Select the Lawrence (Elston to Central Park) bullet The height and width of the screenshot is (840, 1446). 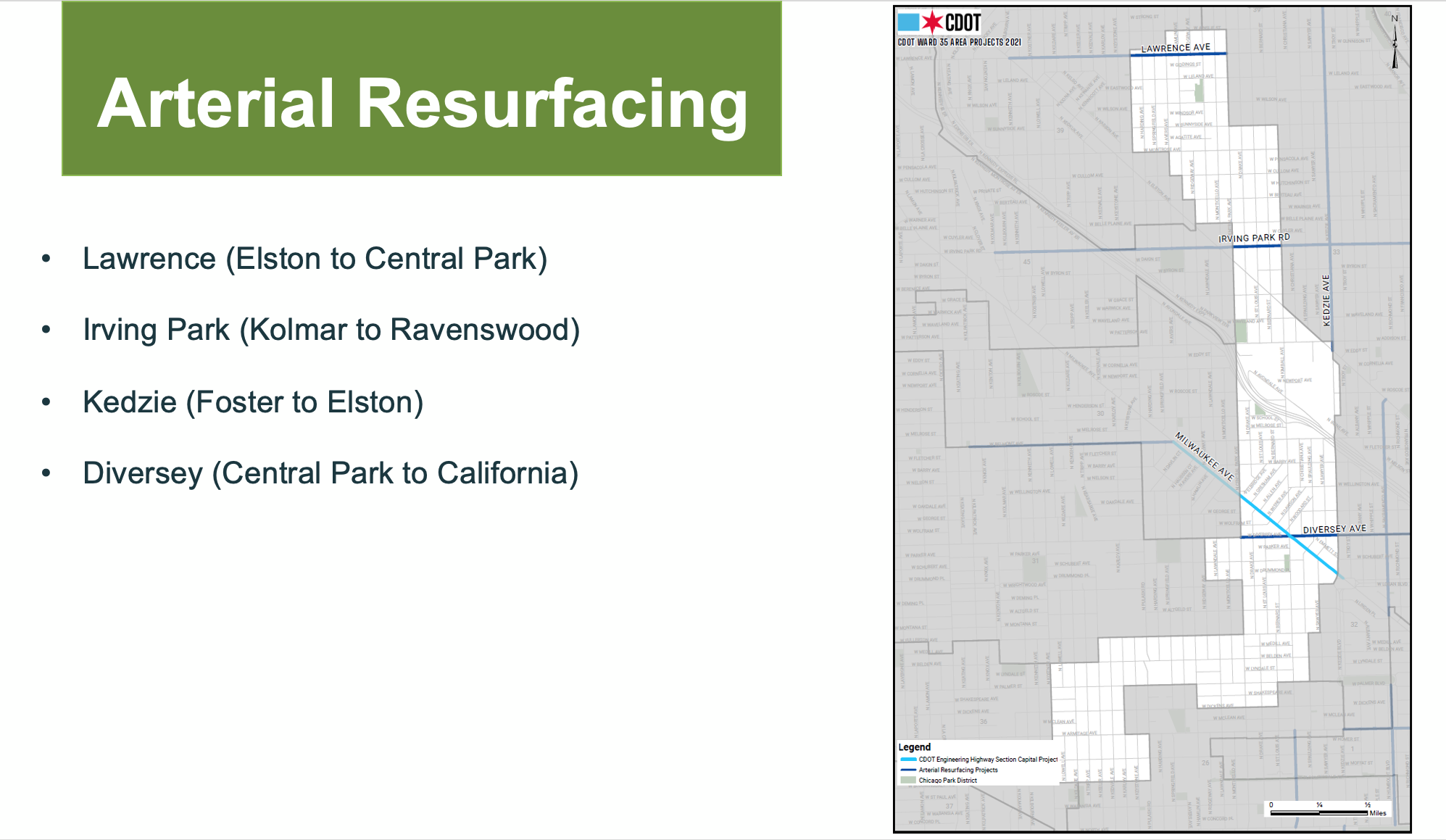315,259
